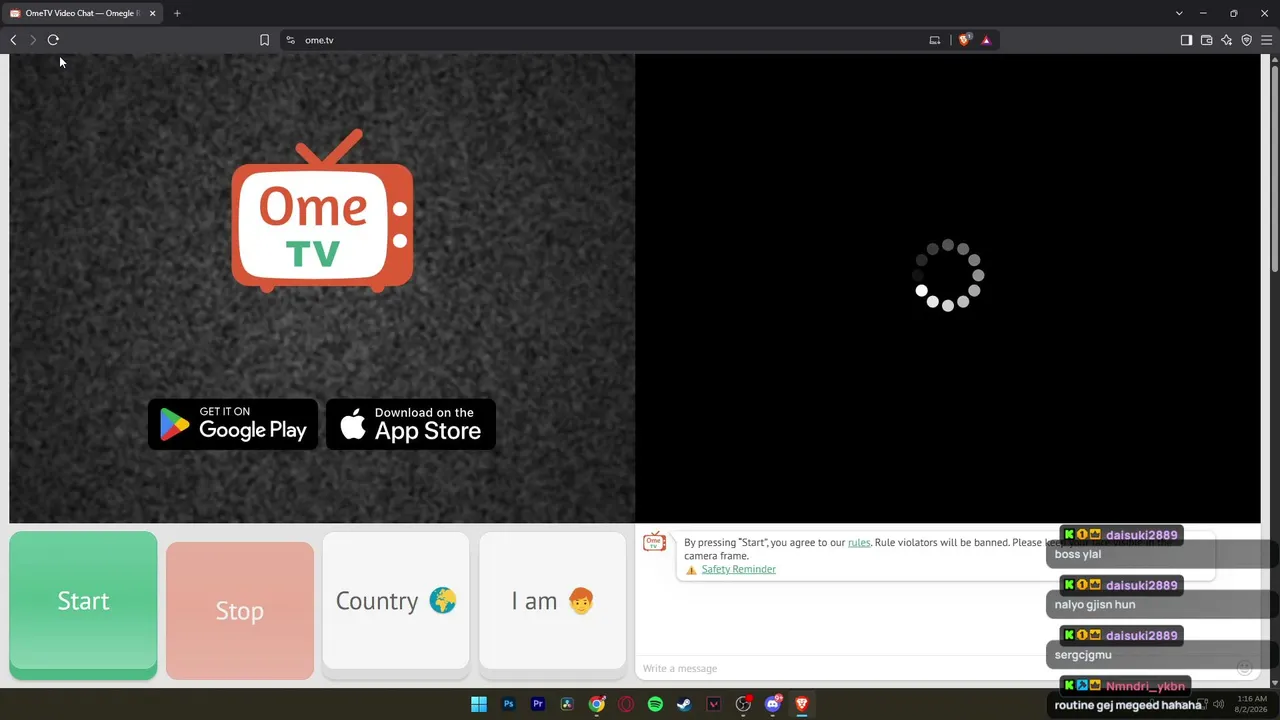The height and width of the screenshot is (720, 1280).
Task: Open the Safety Reminder link
Action: tap(738, 570)
